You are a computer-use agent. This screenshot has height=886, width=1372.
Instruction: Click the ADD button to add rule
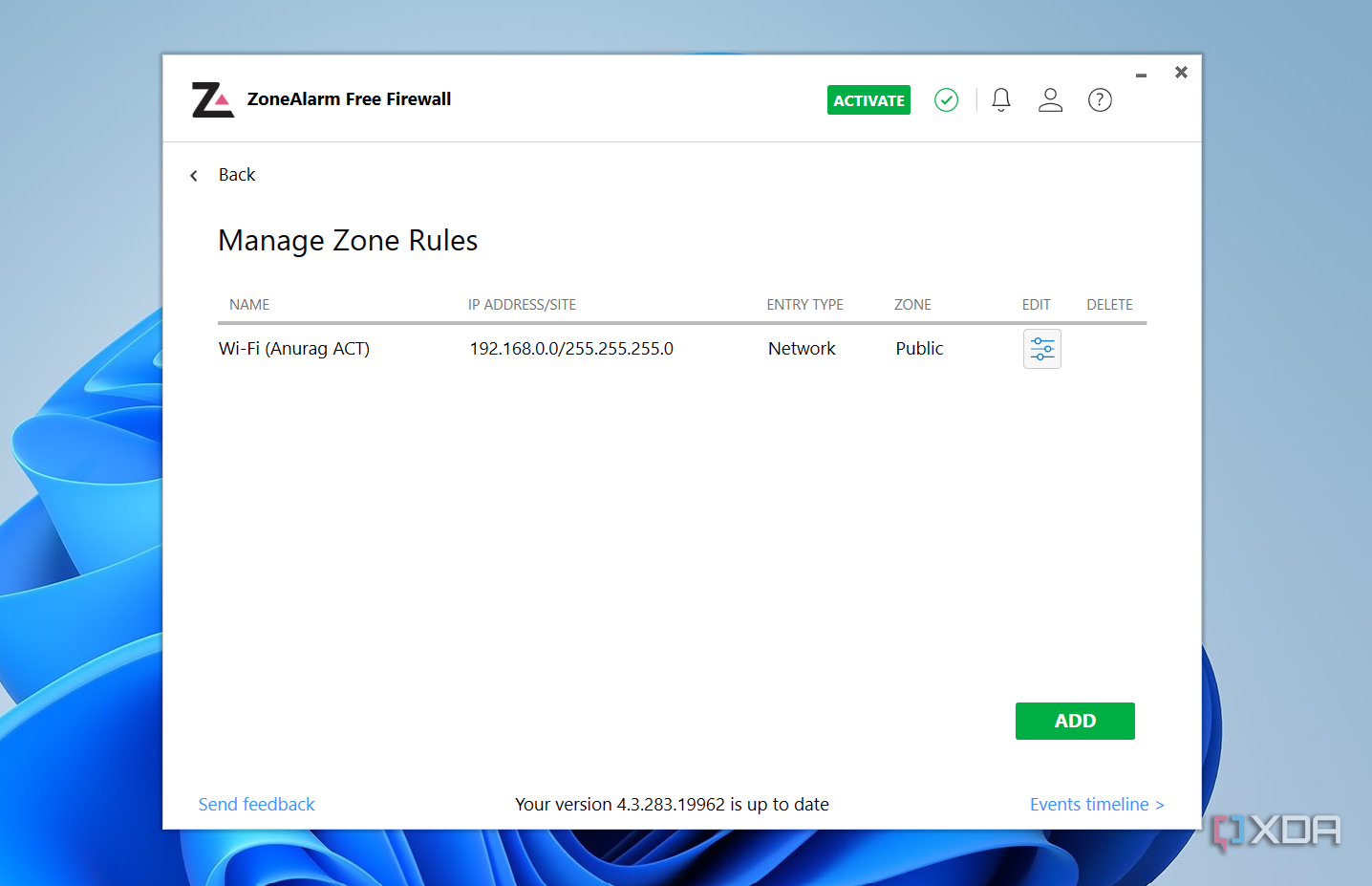pos(1075,721)
